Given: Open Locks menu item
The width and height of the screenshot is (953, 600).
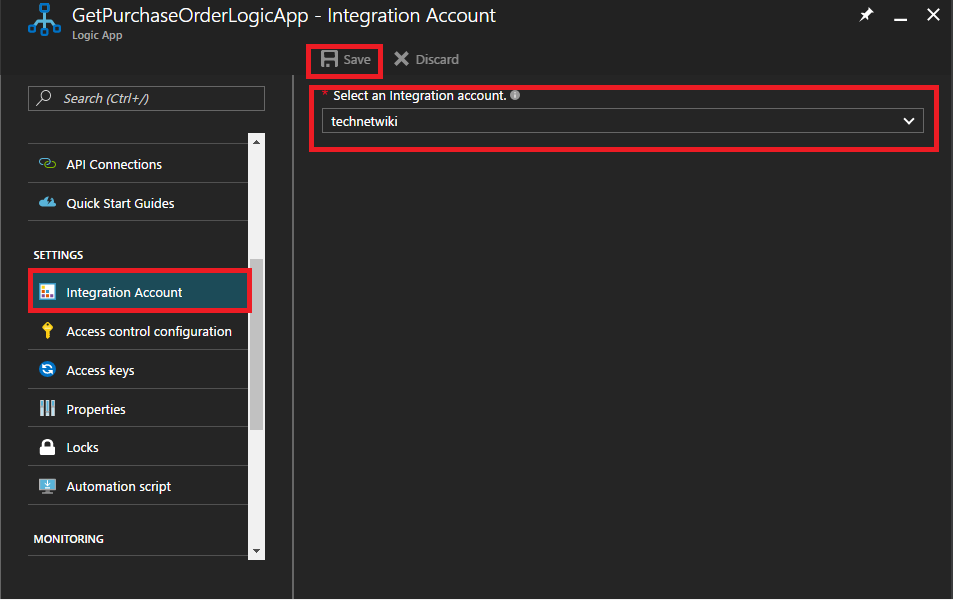Looking at the screenshot, I should coord(138,447).
